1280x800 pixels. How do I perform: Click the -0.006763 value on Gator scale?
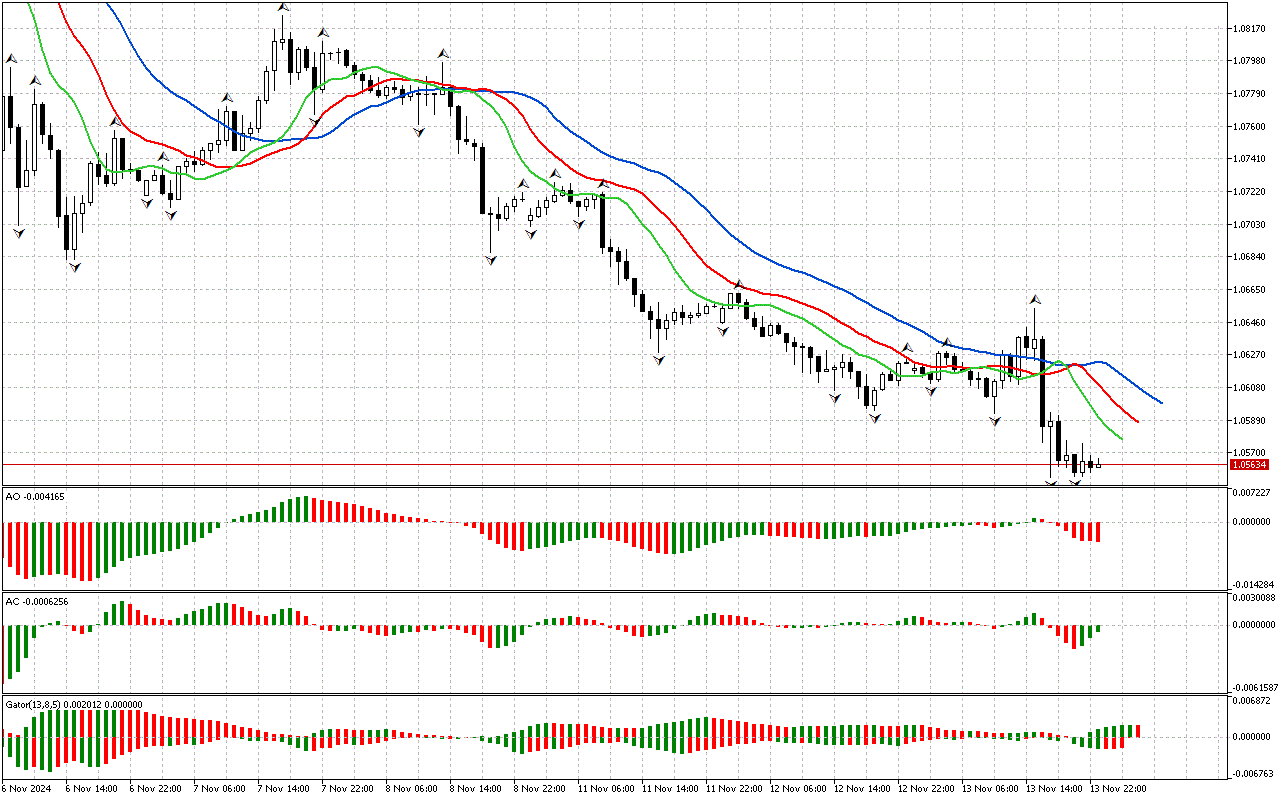coord(1253,773)
